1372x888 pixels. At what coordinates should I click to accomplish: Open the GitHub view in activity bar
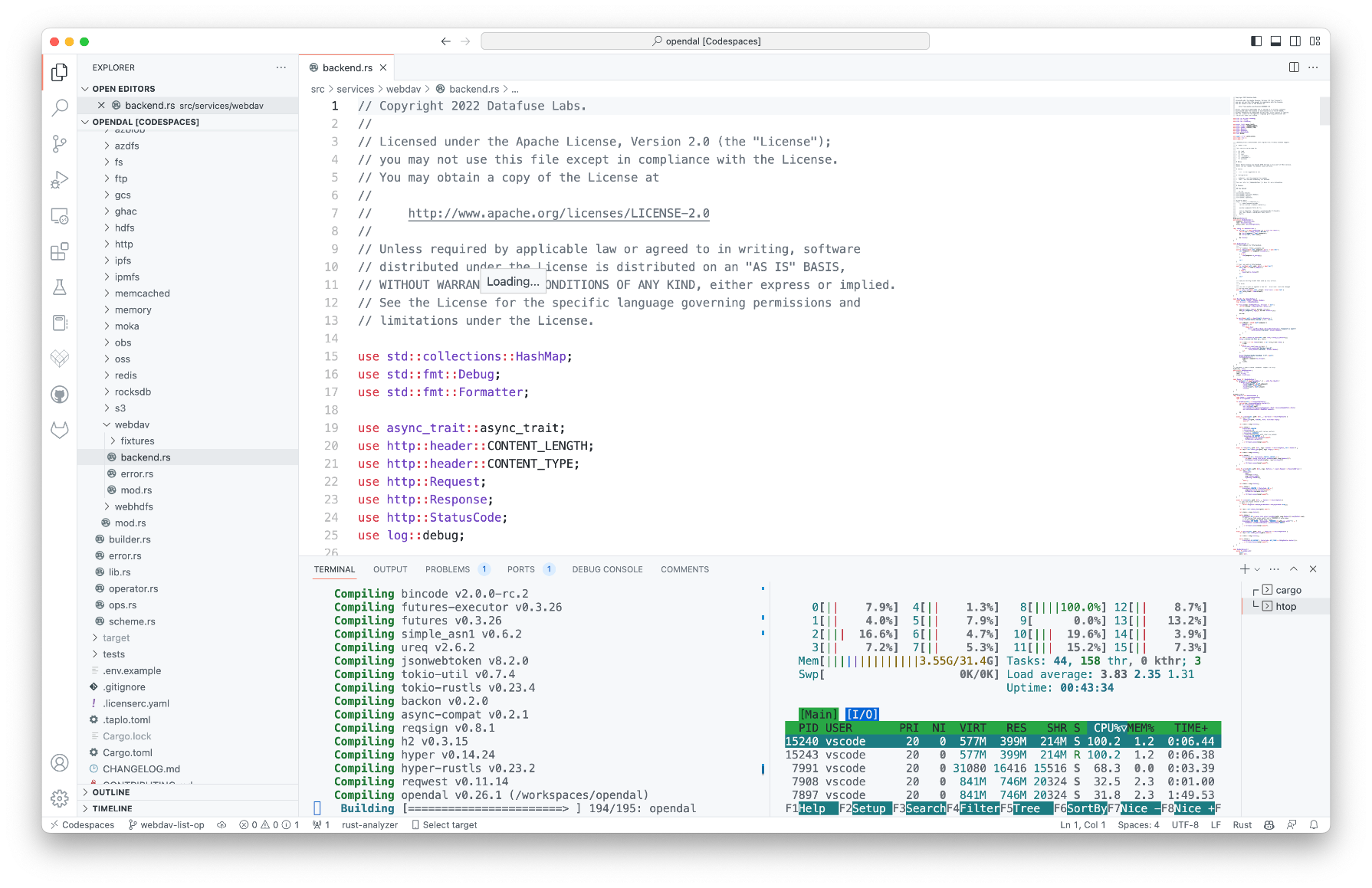coord(60,395)
